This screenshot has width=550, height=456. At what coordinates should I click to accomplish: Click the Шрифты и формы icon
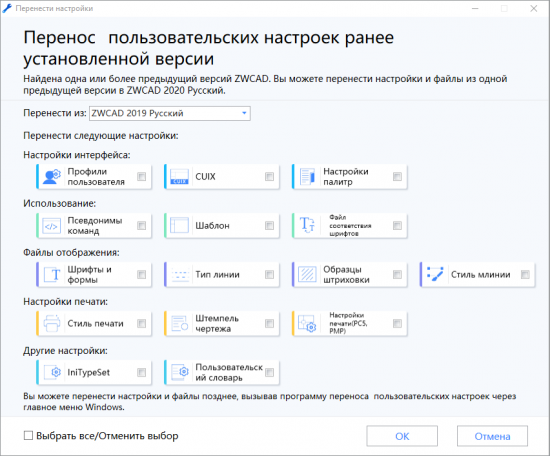[52, 275]
